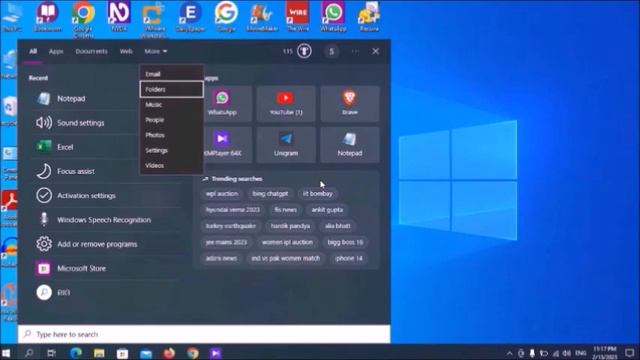The height and width of the screenshot is (360, 640).
Task: Choose Email from the More menu
Action: click(x=171, y=74)
